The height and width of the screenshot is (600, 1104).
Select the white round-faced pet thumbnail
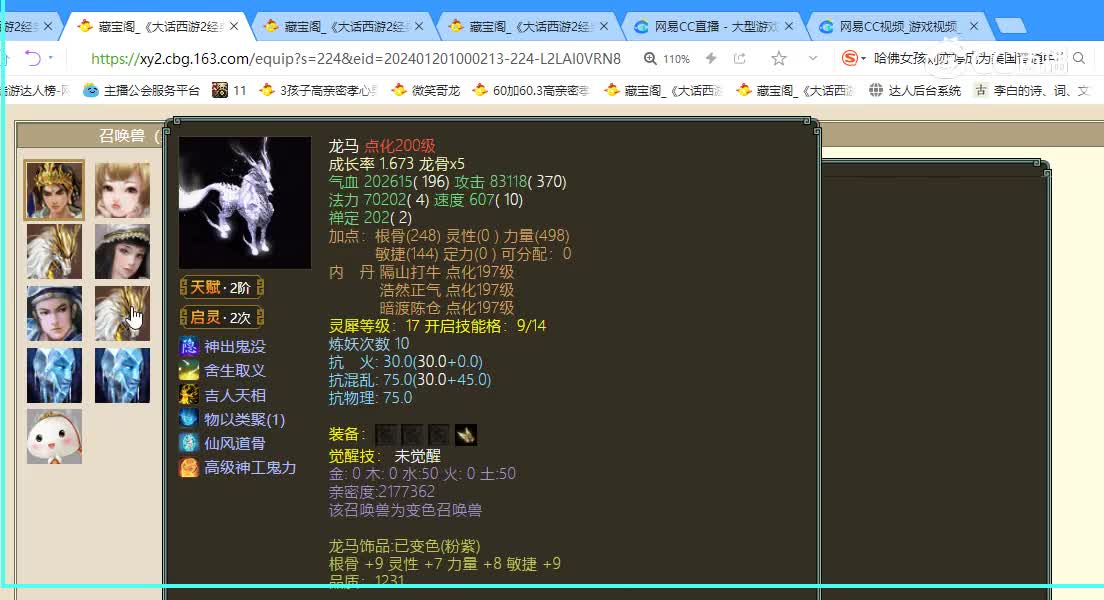click(x=54, y=437)
